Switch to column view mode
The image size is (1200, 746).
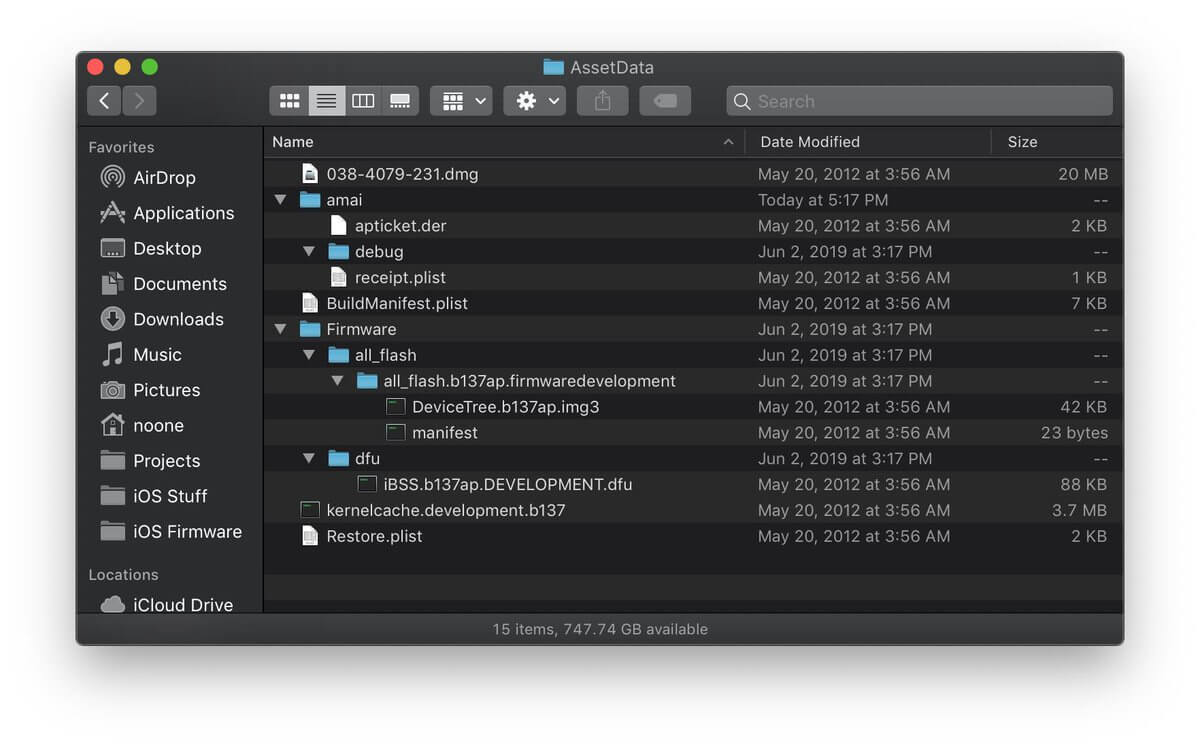[363, 101]
